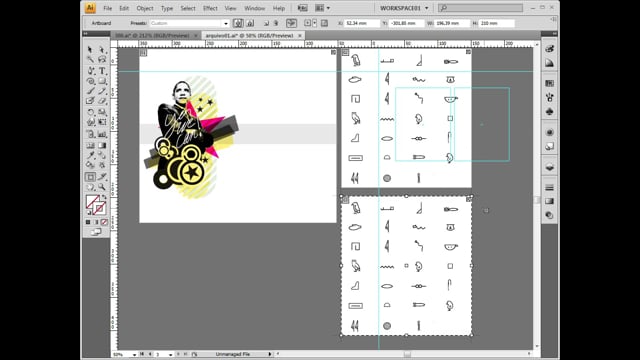This screenshot has height=360, width=640.
Task: Close the arquivo01.ai document tab
Action: pos(300,36)
